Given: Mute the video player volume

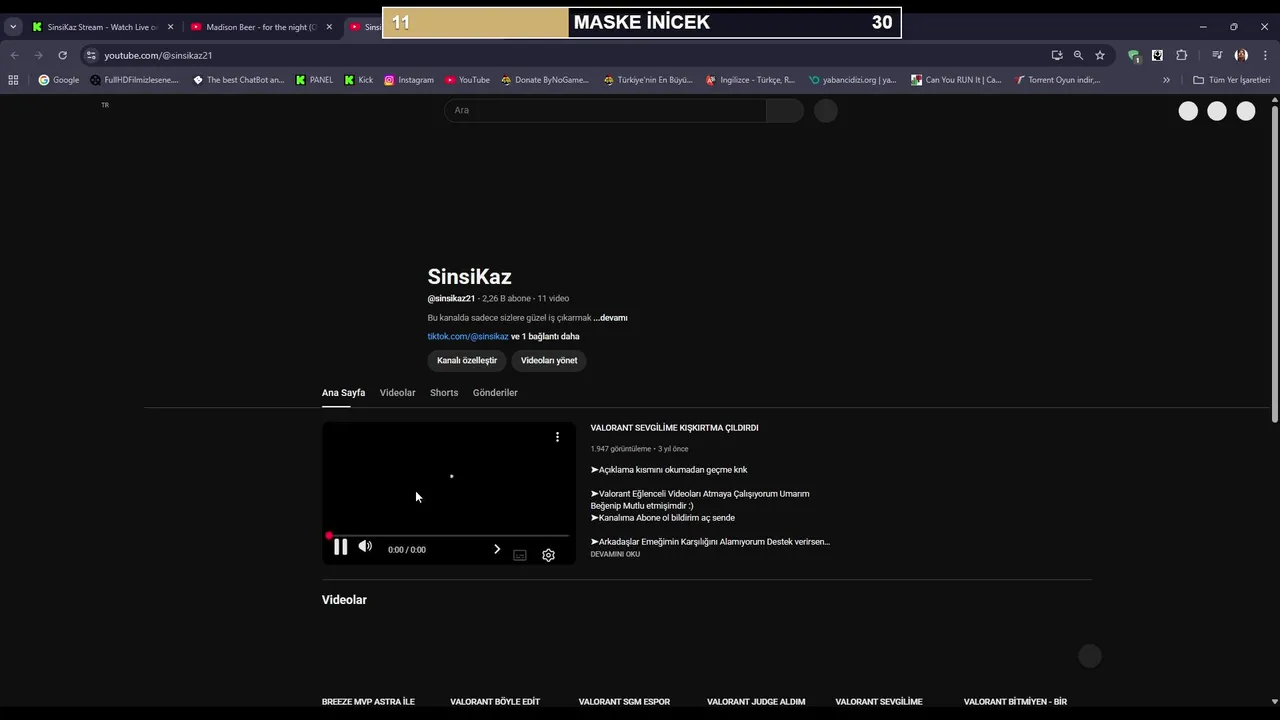Looking at the screenshot, I should pos(365,546).
